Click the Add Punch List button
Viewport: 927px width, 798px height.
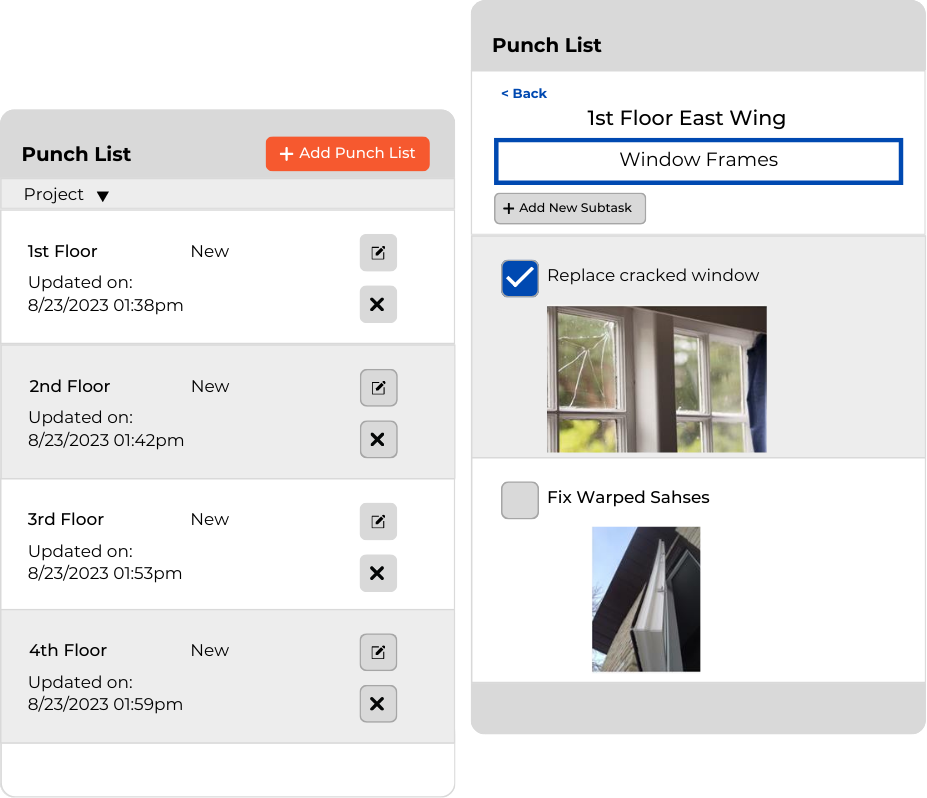point(348,154)
